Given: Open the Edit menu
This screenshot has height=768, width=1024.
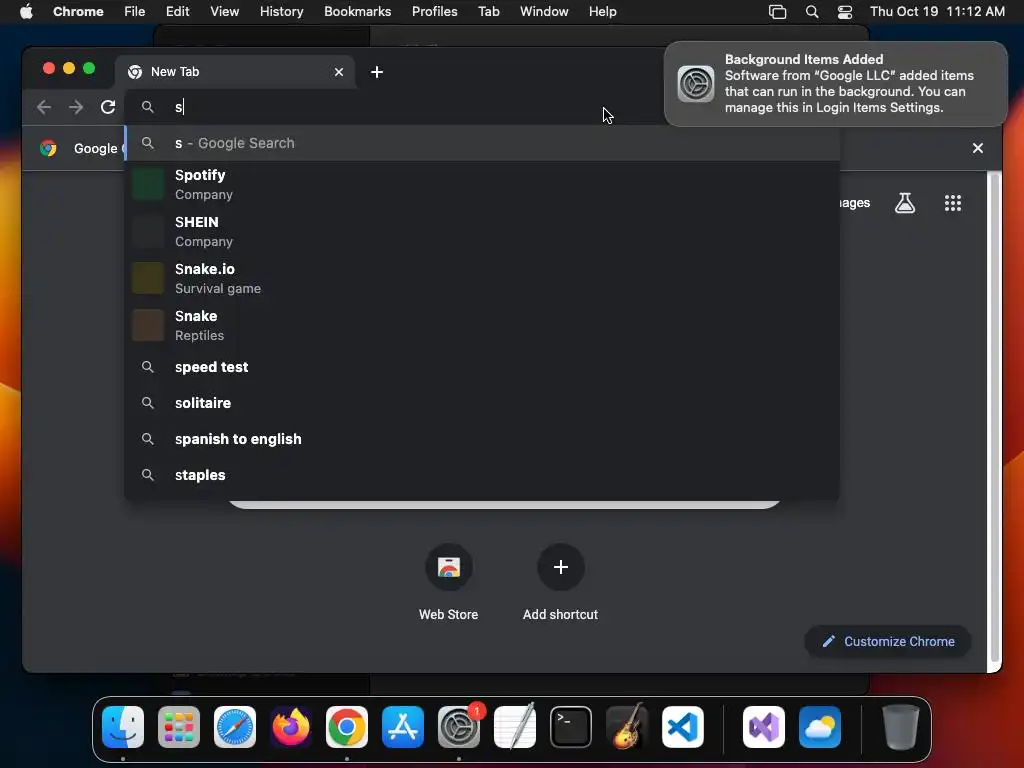Looking at the screenshot, I should [177, 12].
